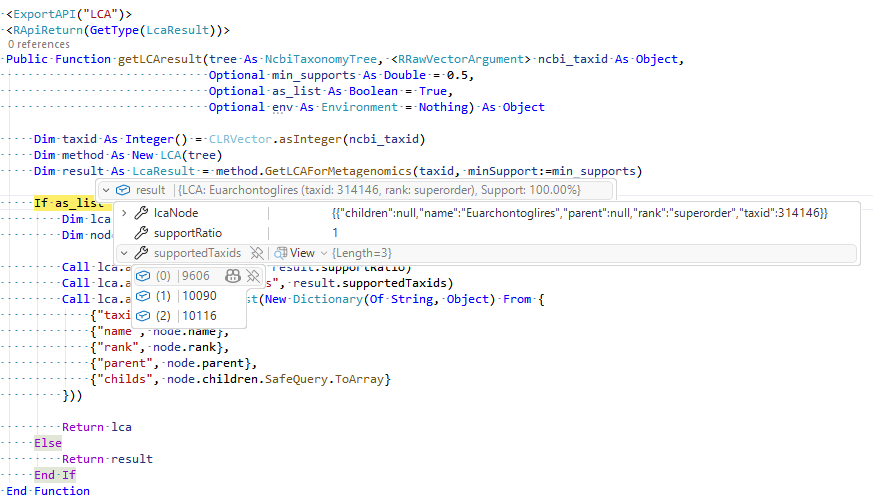Click the cube icon of result variable
The height and width of the screenshot is (502, 873).
(122, 190)
